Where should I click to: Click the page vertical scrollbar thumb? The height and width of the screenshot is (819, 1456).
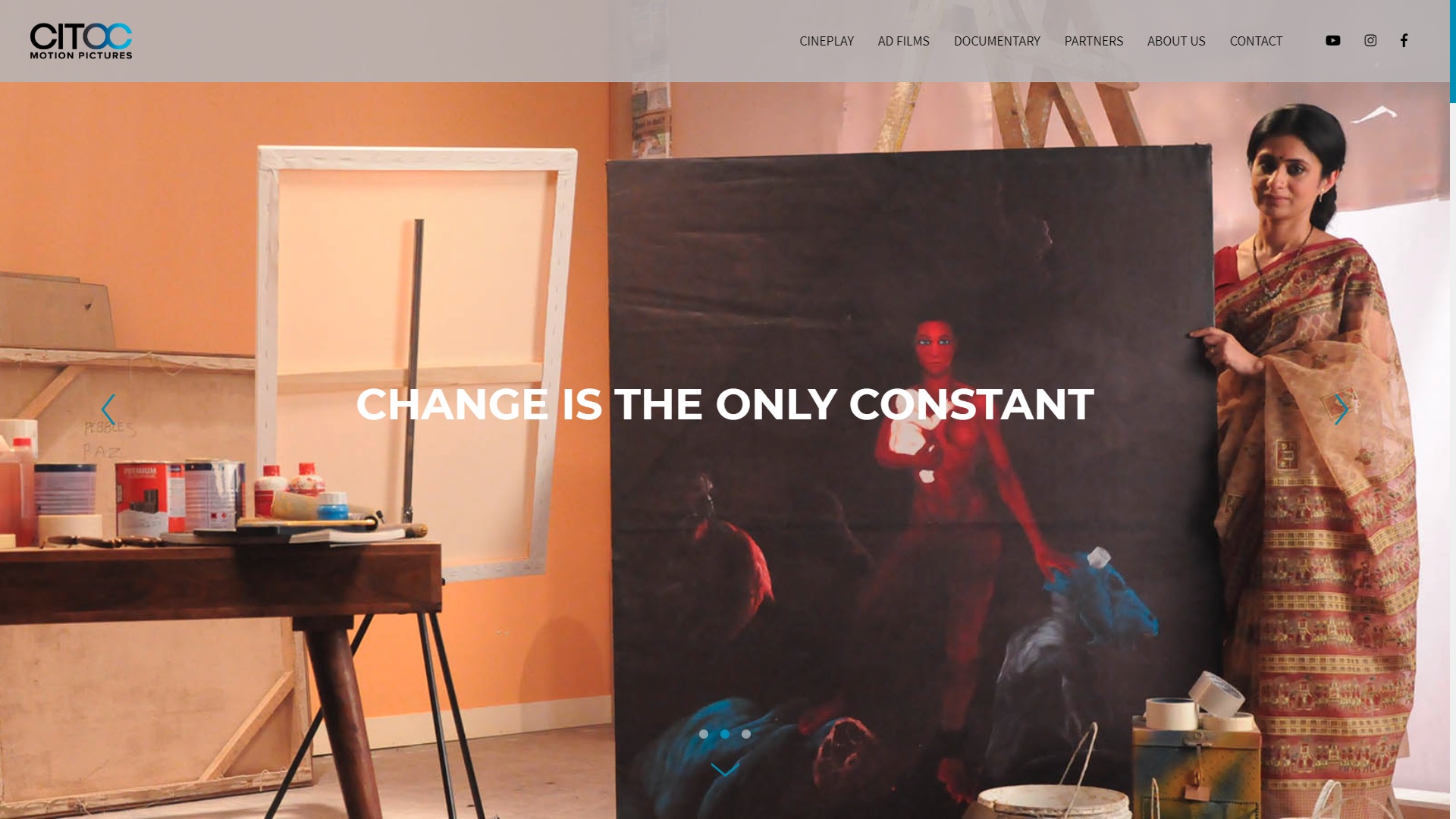coord(1453,52)
